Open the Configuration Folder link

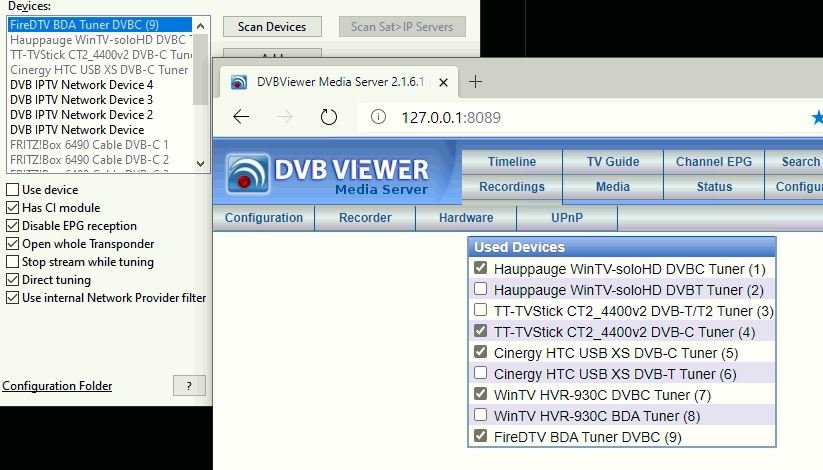(57, 386)
